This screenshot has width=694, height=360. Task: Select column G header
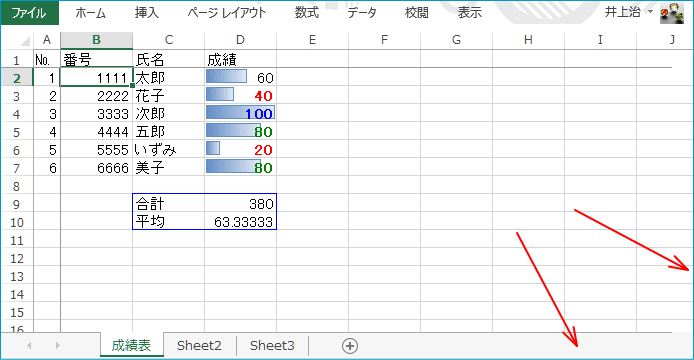click(456, 40)
